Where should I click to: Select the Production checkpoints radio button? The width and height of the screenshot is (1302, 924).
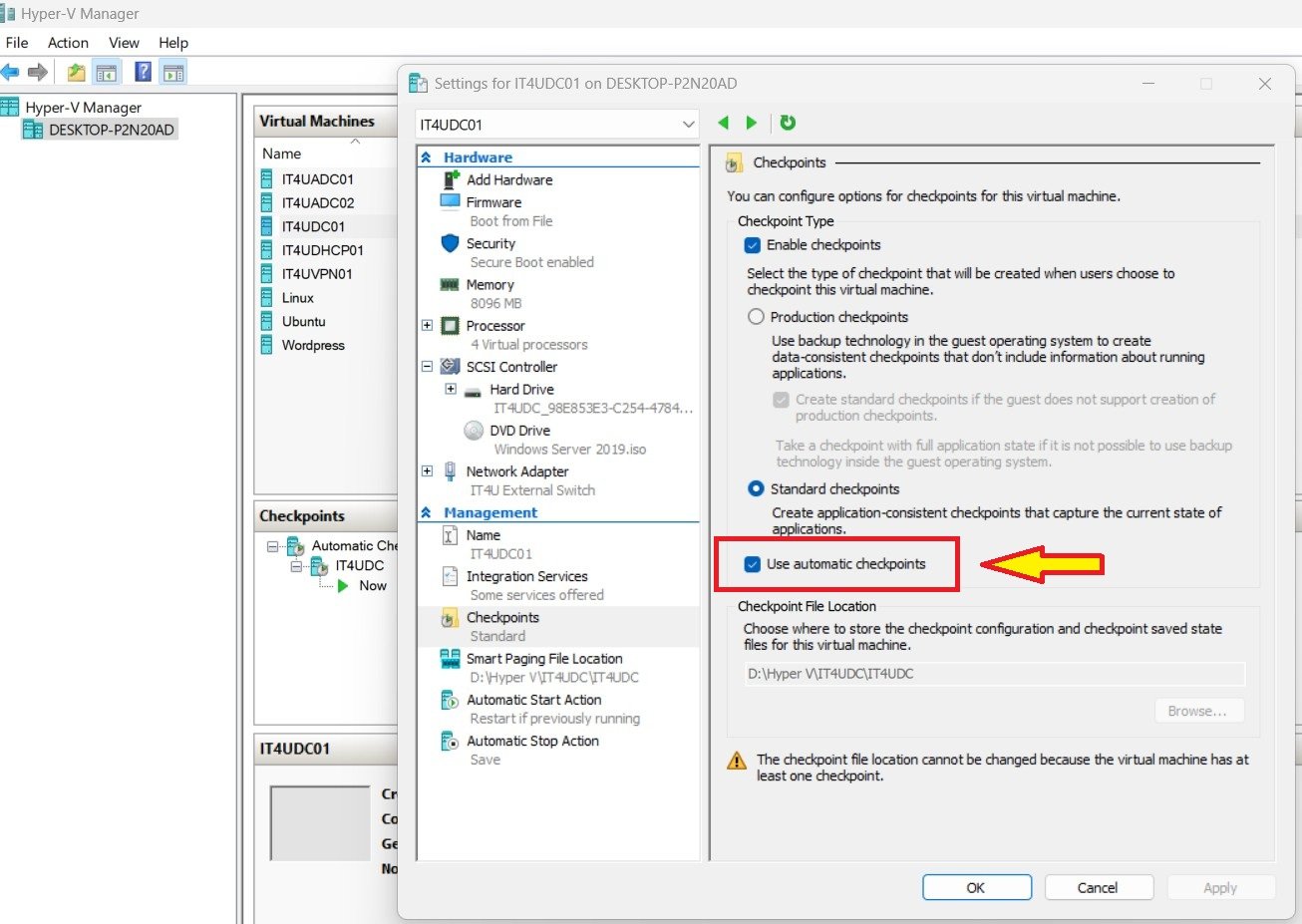(x=756, y=317)
